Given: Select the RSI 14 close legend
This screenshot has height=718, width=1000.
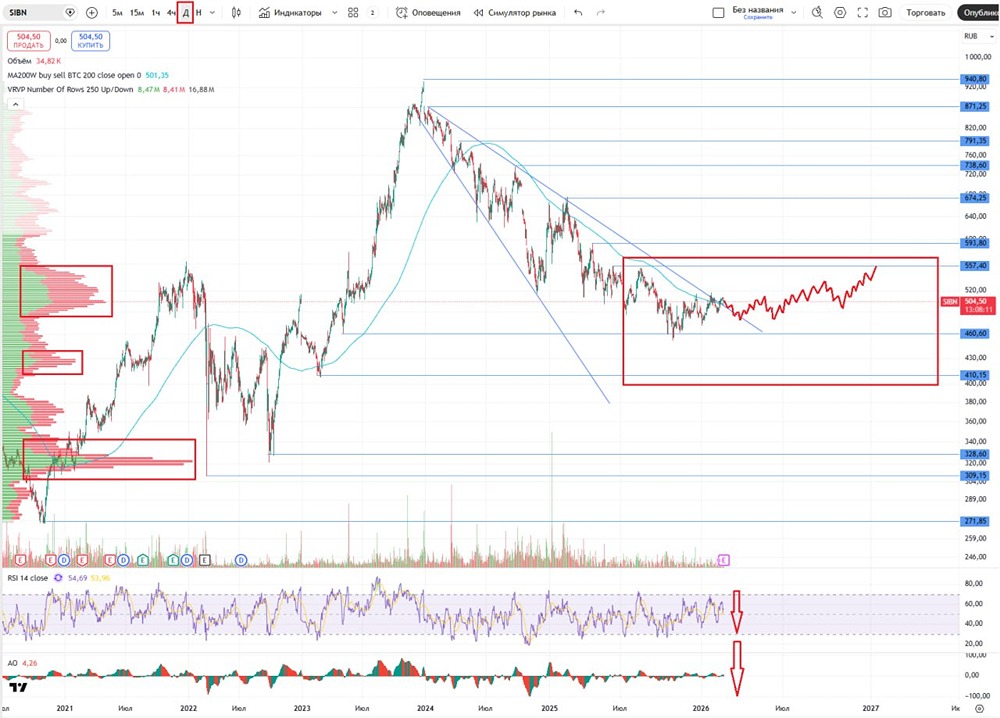Looking at the screenshot, I should point(27,578).
